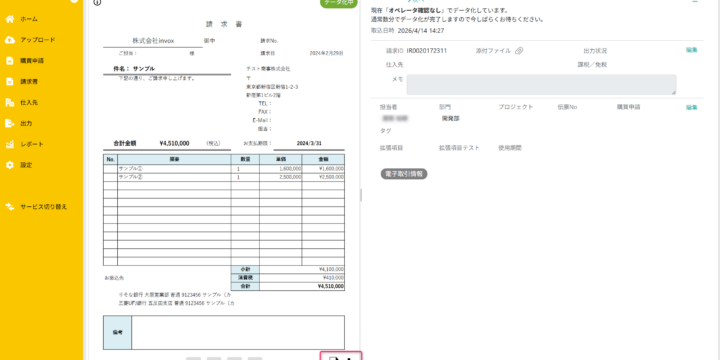720x360 pixels.
Task: Go to アップロード in the sidebar
Action: coord(38,40)
